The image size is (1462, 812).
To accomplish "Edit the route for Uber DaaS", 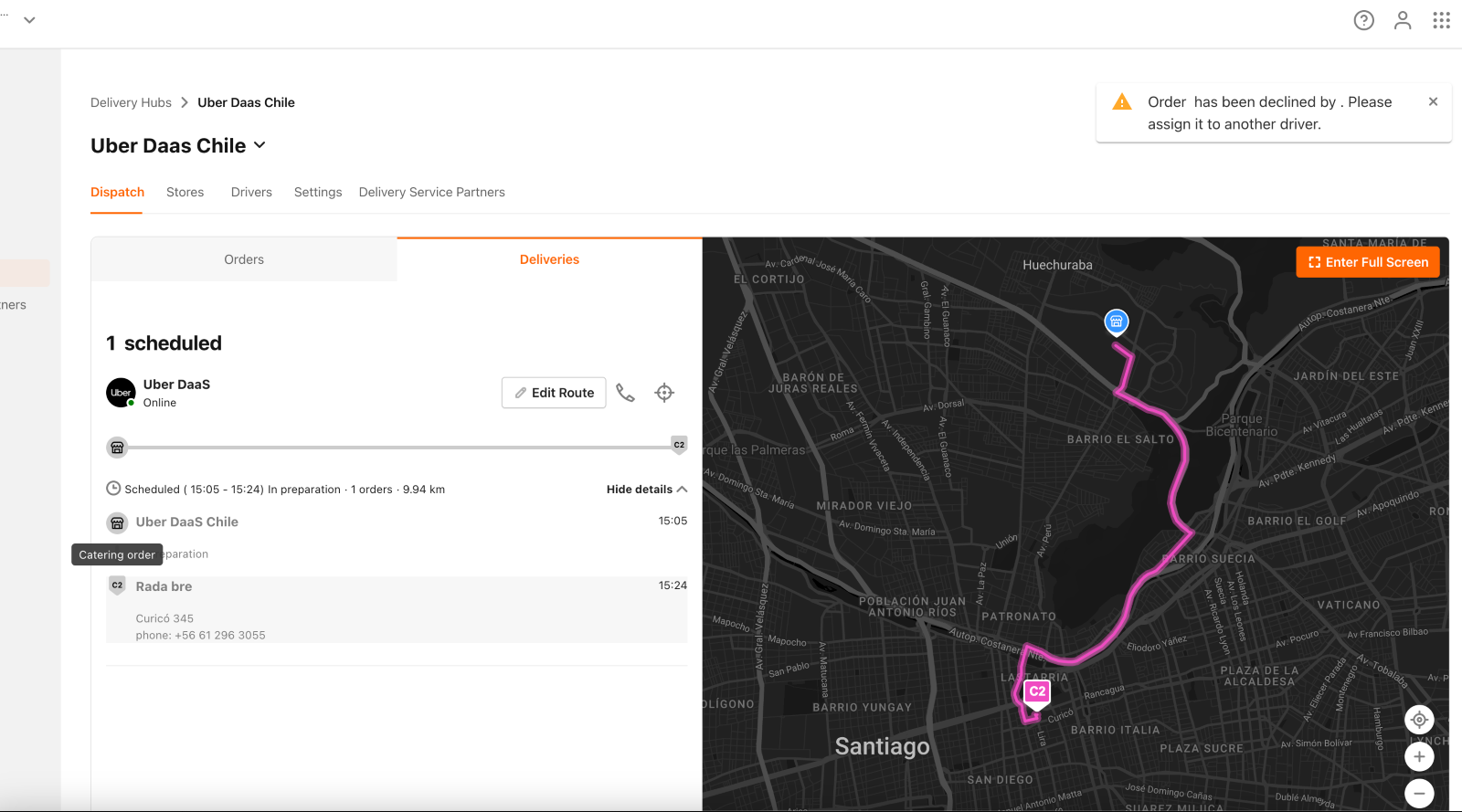I will point(554,393).
